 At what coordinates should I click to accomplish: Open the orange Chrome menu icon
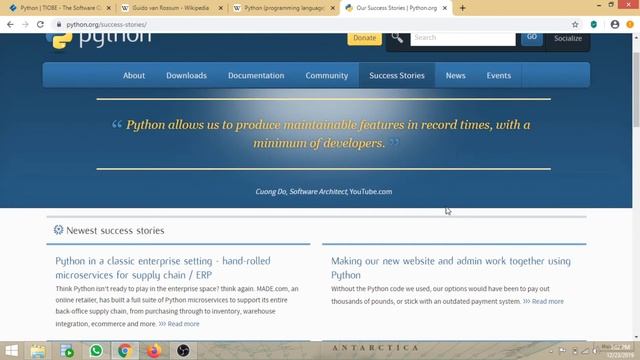point(630,24)
